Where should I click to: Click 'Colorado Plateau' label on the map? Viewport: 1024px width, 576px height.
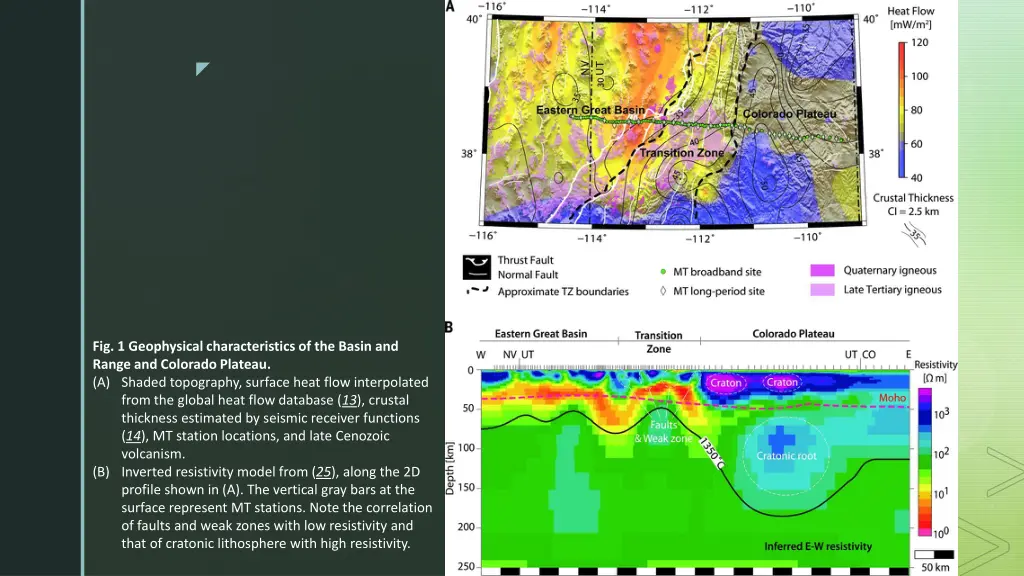point(790,114)
